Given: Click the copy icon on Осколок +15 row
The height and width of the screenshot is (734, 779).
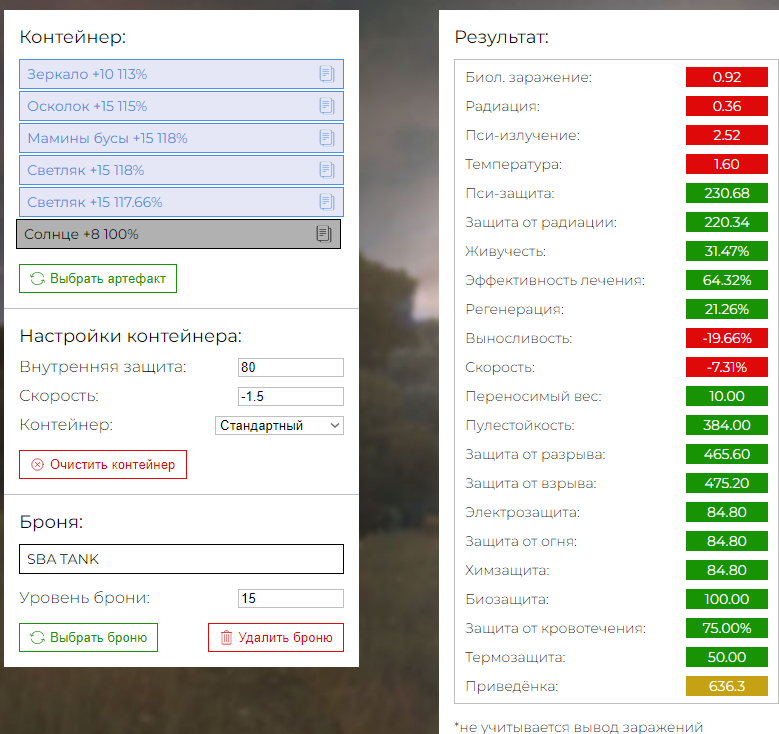Looking at the screenshot, I should point(325,106).
